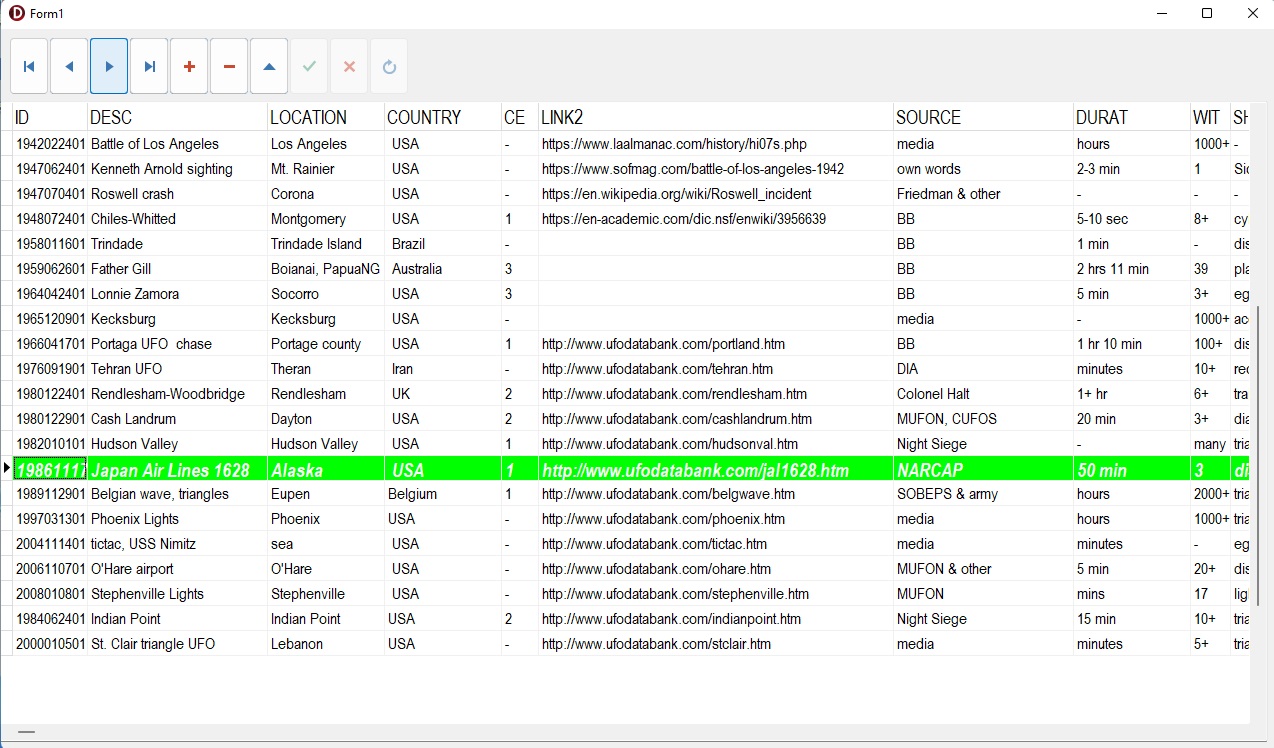1274x748 pixels.
Task: Click the next record arrow button
Action: click(x=109, y=66)
